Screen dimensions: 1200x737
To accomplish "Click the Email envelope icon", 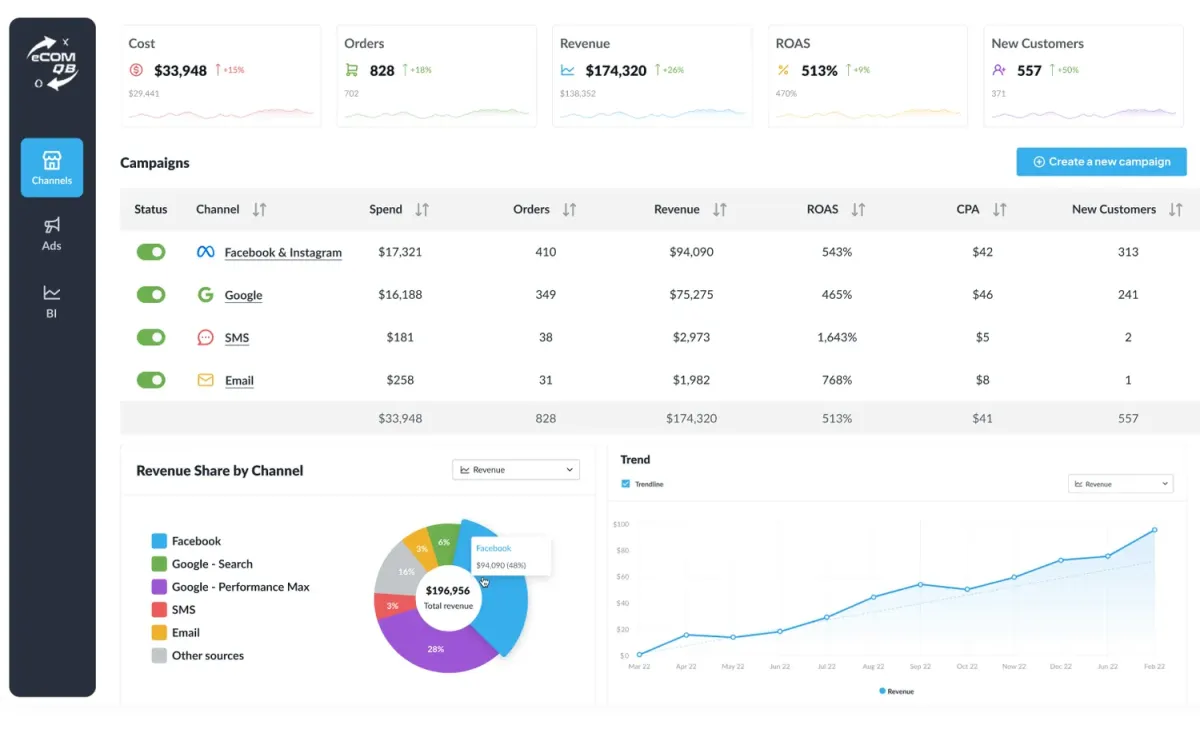I will 205,380.
